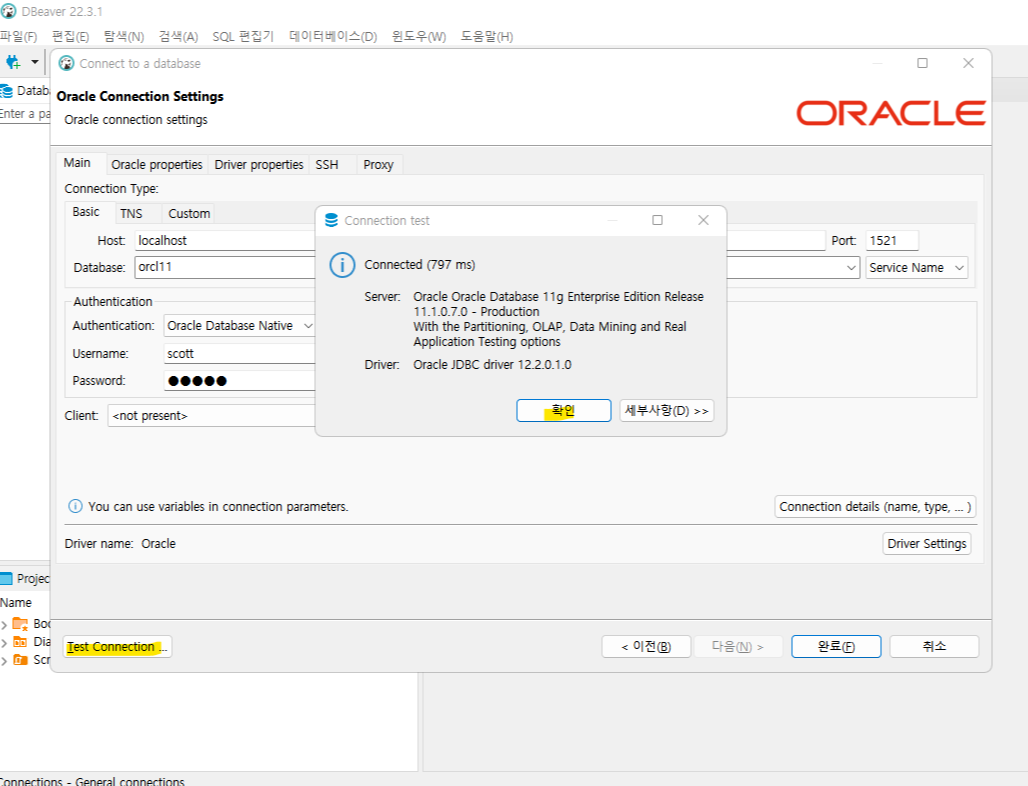Viewport: 1028px width, 786px height.
Task: Click the Name column header in Projects
Action: 16,602
